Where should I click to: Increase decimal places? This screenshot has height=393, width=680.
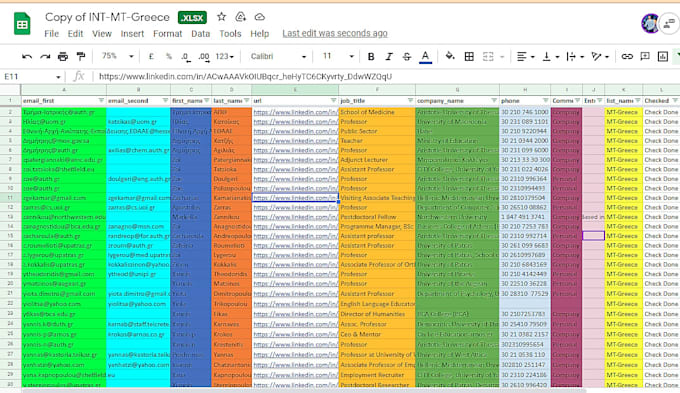pos(204,56)
